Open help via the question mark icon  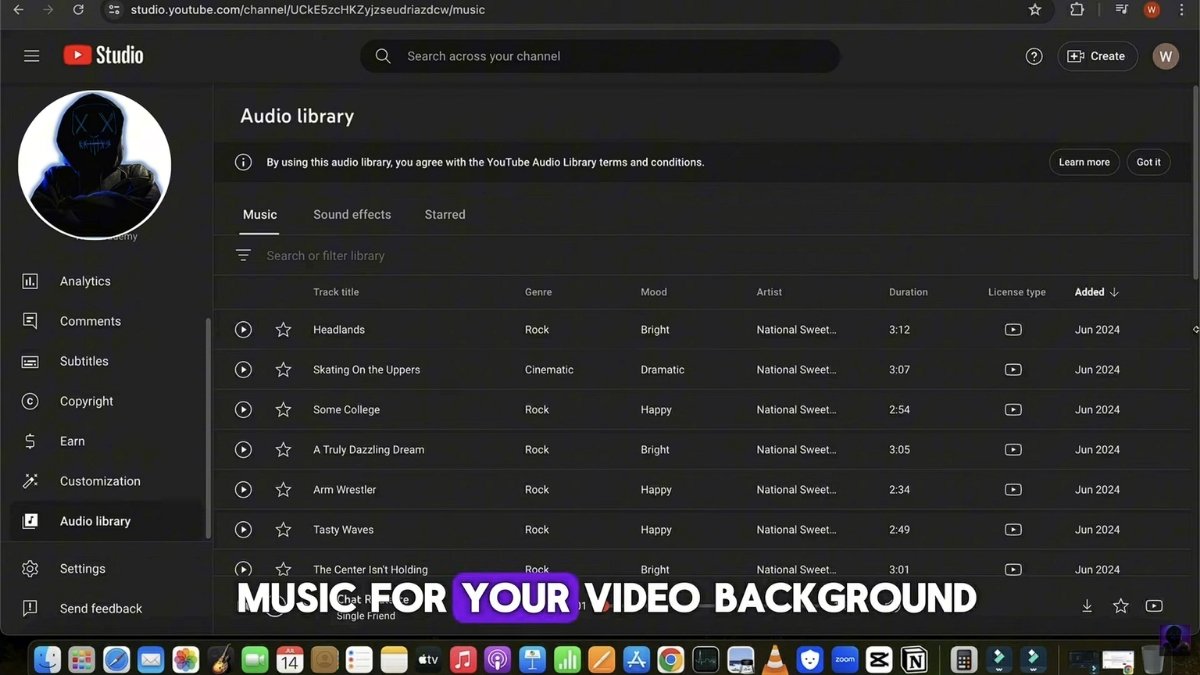(x=1034, y=56)
